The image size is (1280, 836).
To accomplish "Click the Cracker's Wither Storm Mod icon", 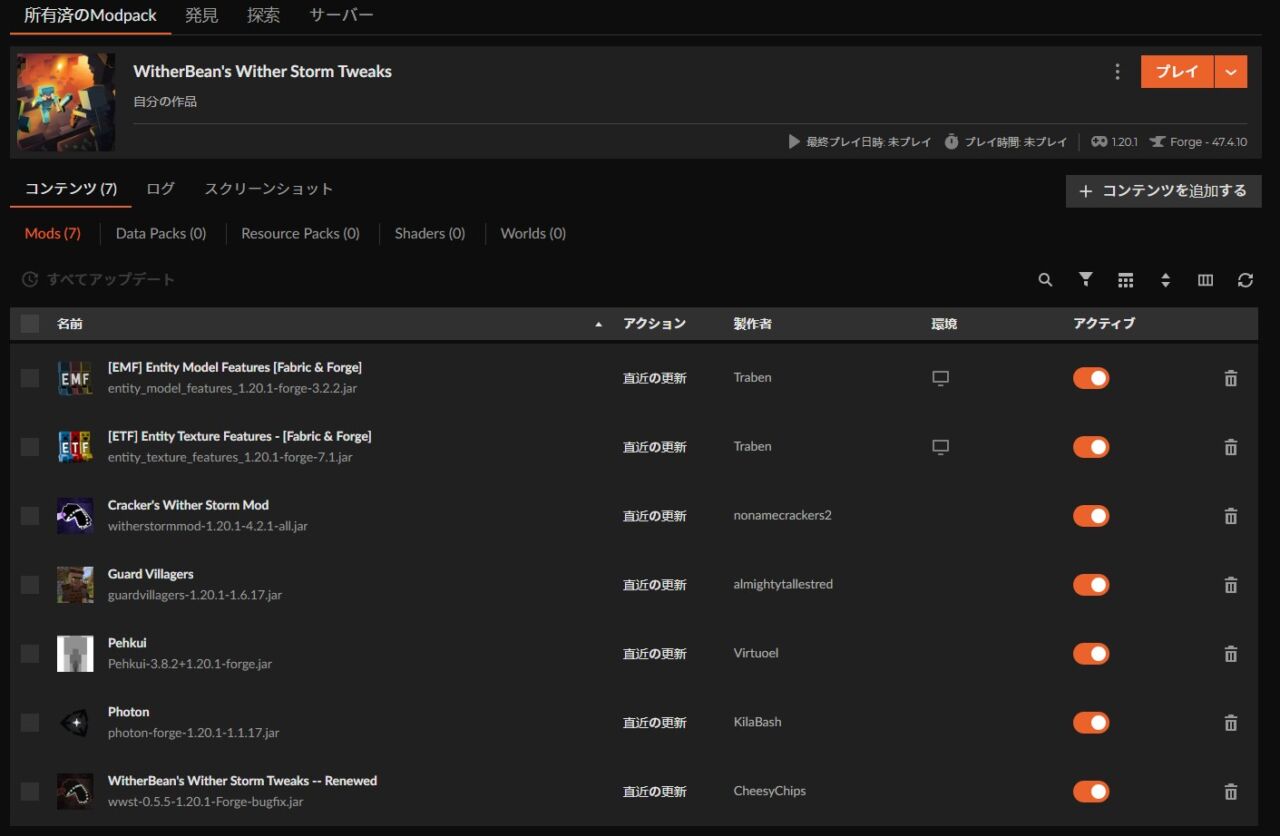I will click(x=75, y=516).
